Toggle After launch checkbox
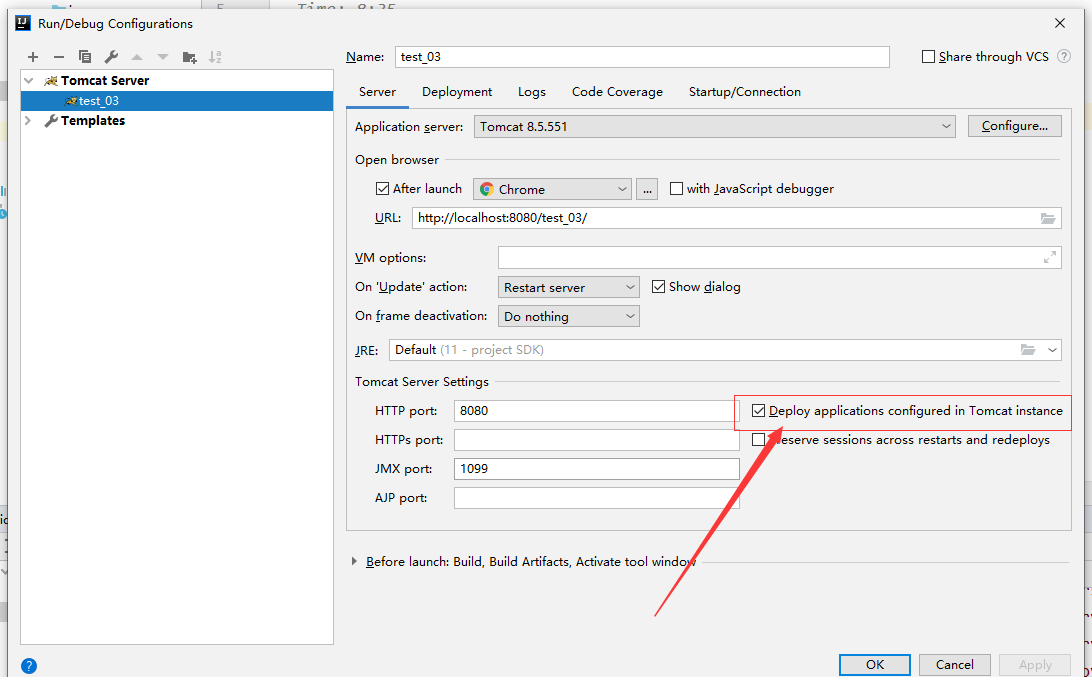 pos(382,189)
